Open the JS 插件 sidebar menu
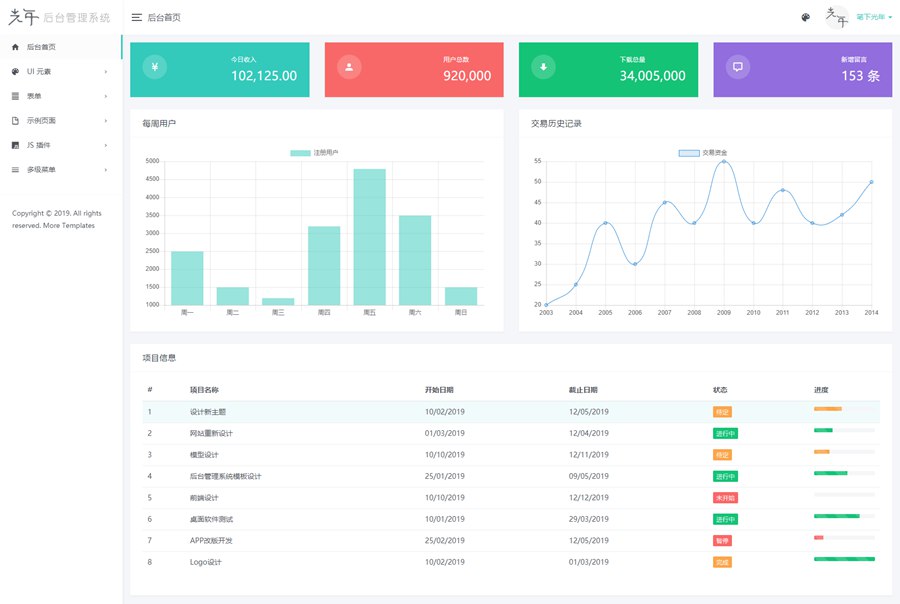The width and height of the screenshot is (900, 604). (x=61, y=145)
